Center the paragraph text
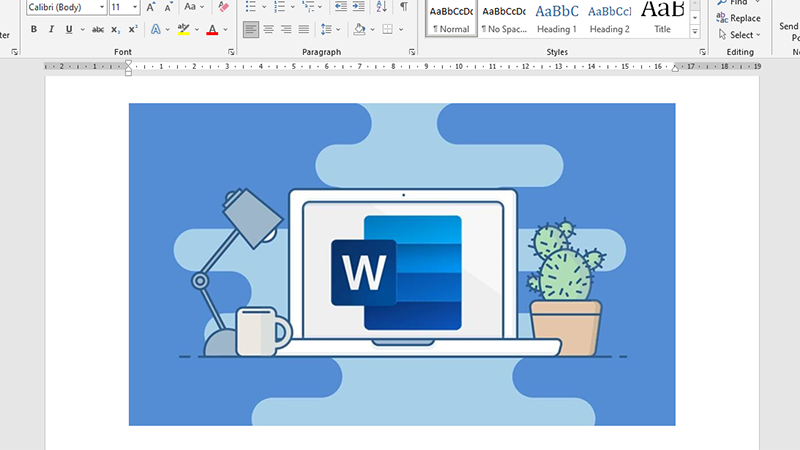The height and width of the screenshot is (450, 800). tap(268, 29)
